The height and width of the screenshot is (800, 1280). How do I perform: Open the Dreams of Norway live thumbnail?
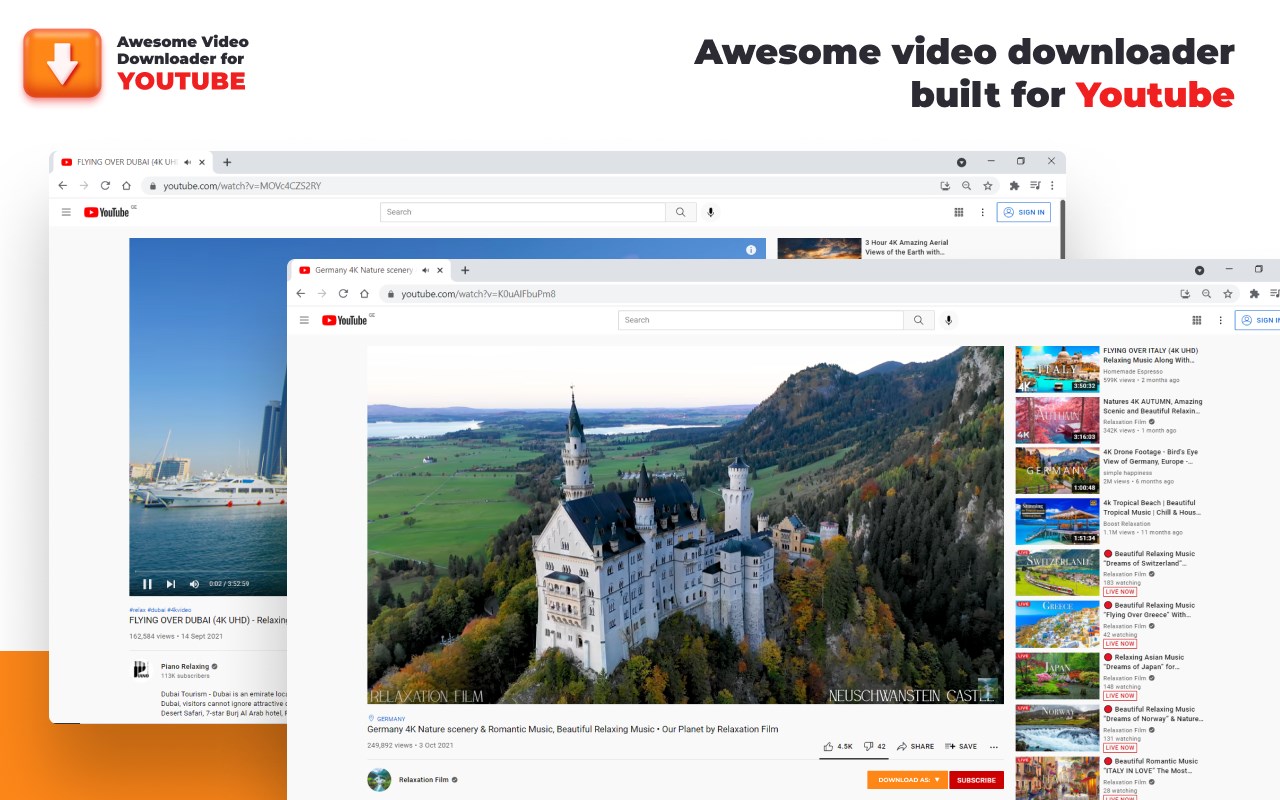(1057, 728)
